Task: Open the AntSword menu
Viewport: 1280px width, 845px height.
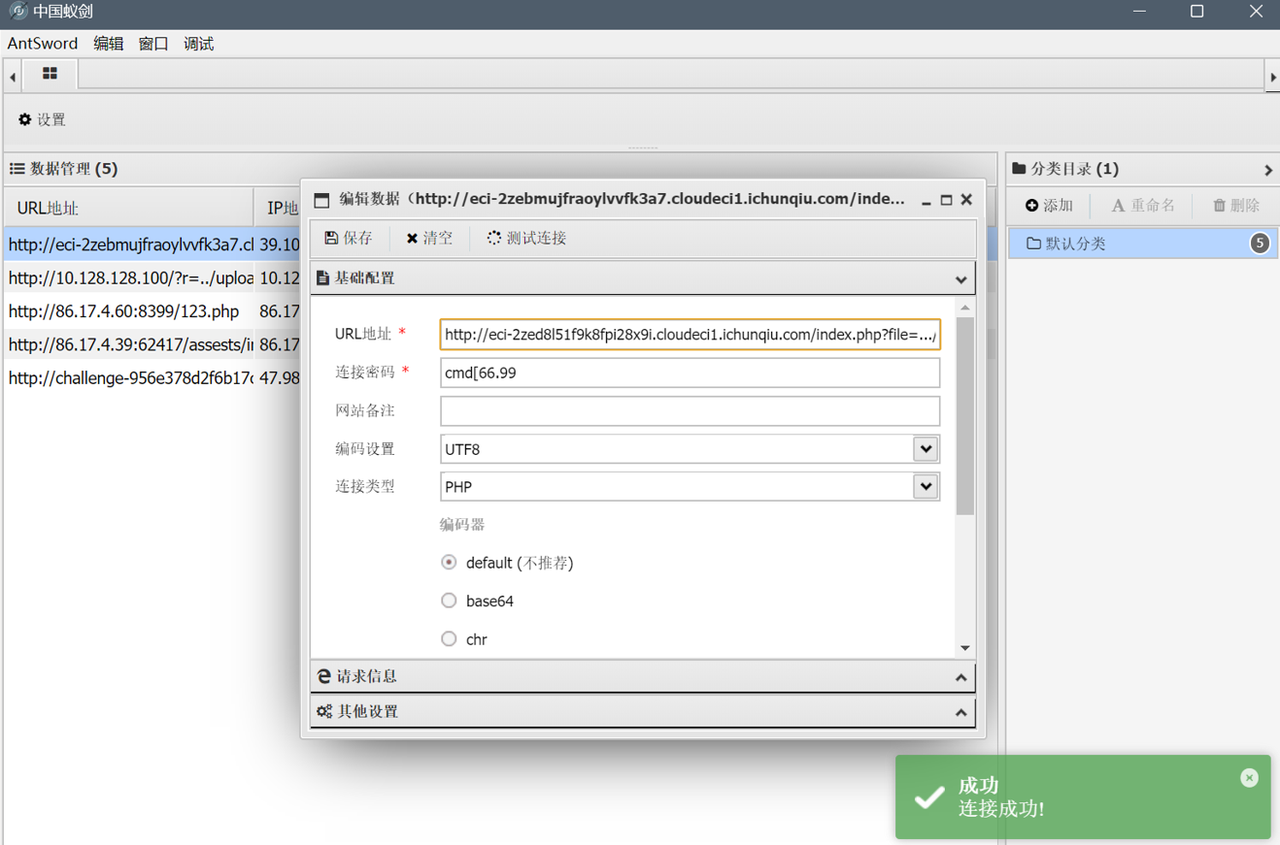Action: tap(42, 44)
